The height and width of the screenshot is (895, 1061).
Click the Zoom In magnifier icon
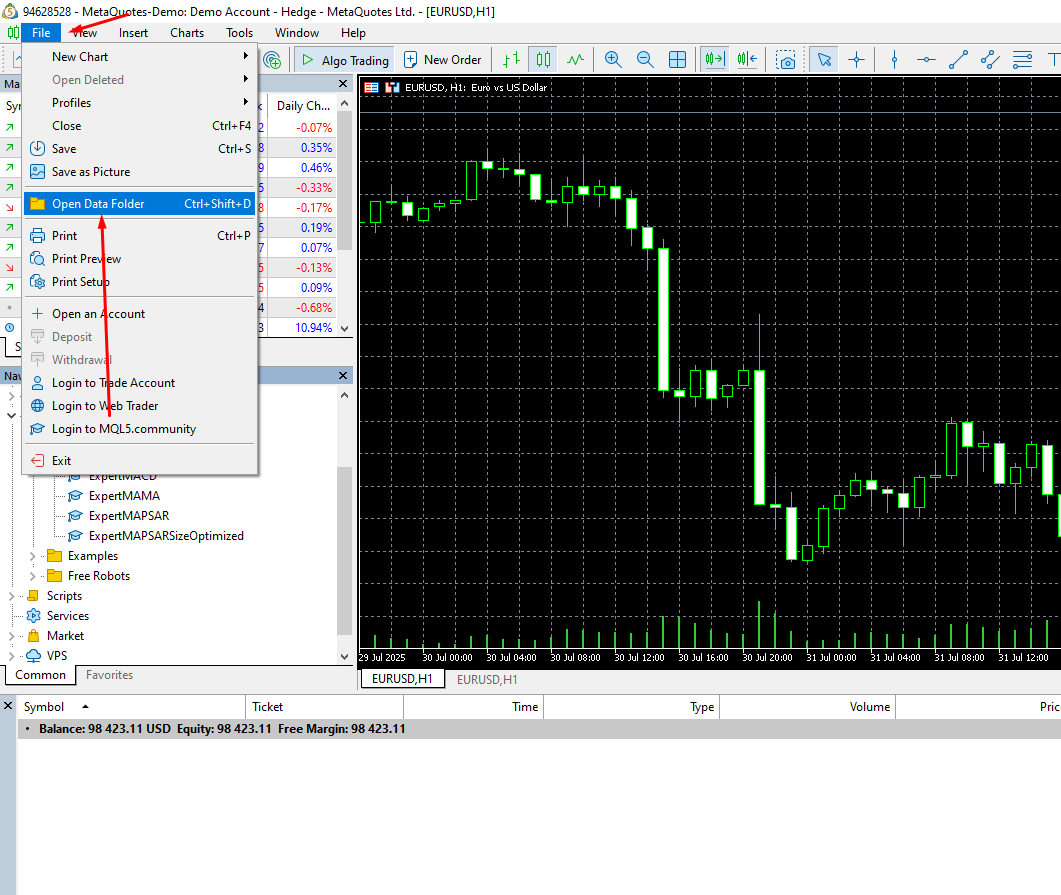pos(613,60)
